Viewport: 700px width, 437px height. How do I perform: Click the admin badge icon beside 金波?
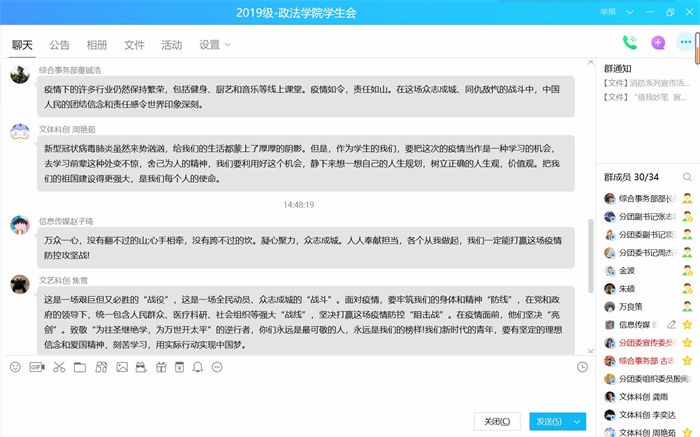(687, 271)
